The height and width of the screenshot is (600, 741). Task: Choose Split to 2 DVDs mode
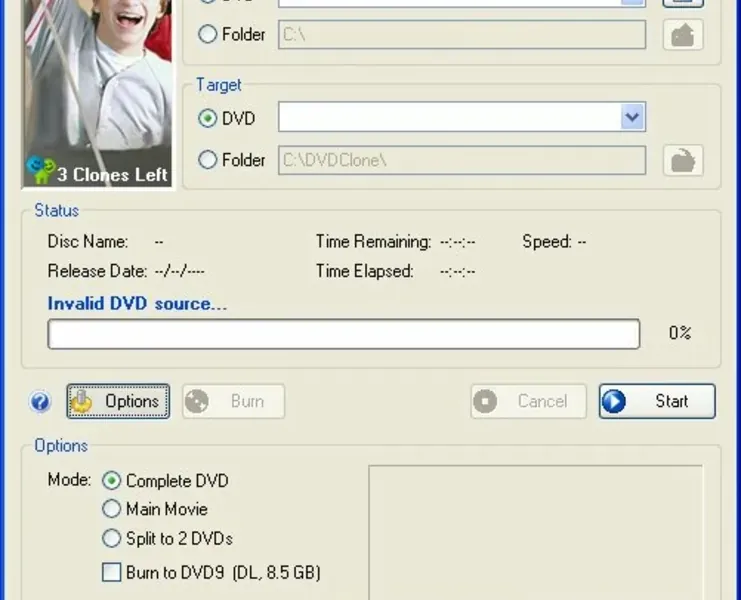[112, 538]
